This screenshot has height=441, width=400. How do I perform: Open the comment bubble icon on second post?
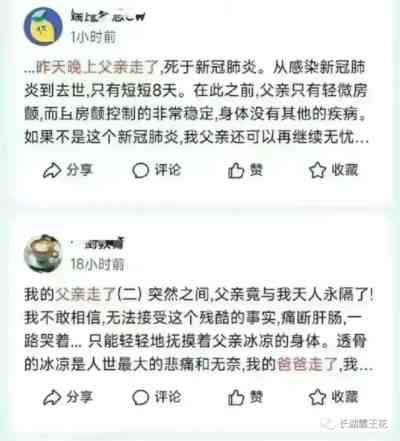click(x=140, y=397)
